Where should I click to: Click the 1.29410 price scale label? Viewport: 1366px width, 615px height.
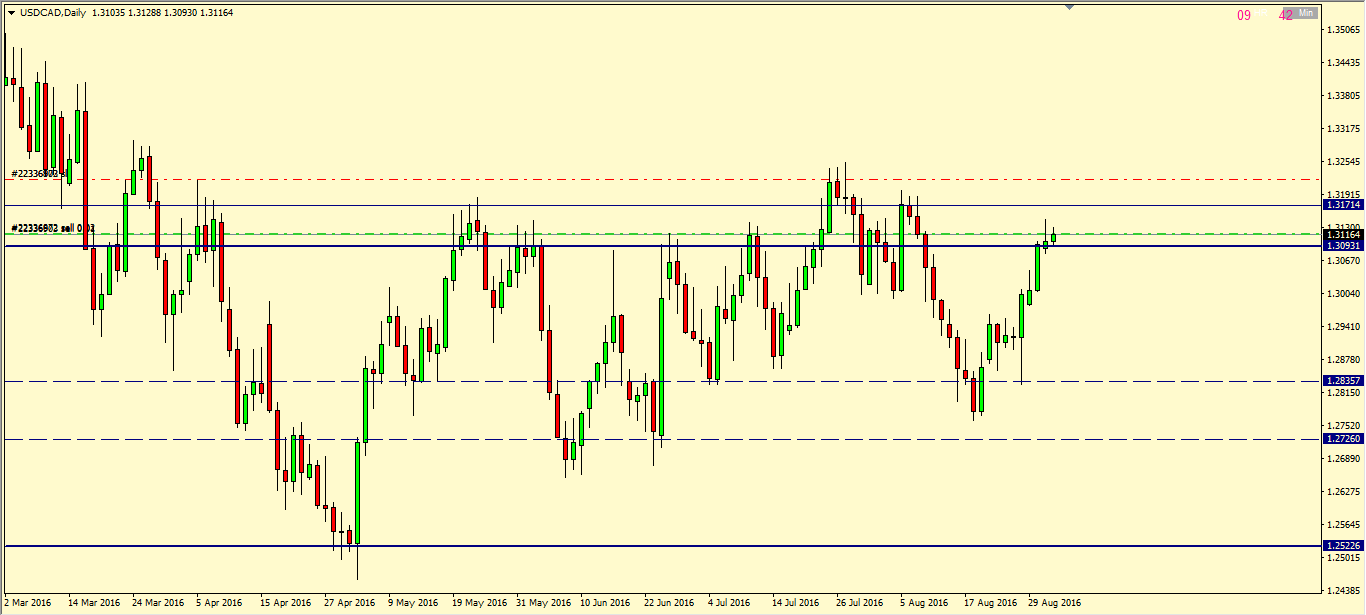coord(1344,327)
